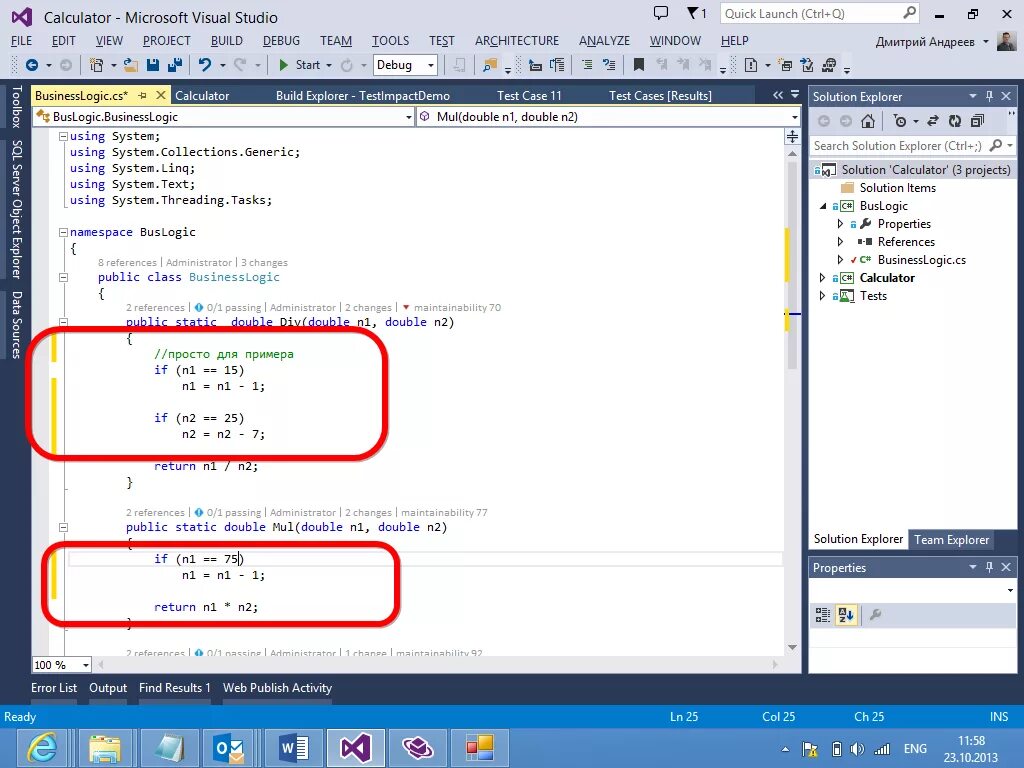Pin the Solution Explorer panel
Screen dimensions: 1024x768
989,95
